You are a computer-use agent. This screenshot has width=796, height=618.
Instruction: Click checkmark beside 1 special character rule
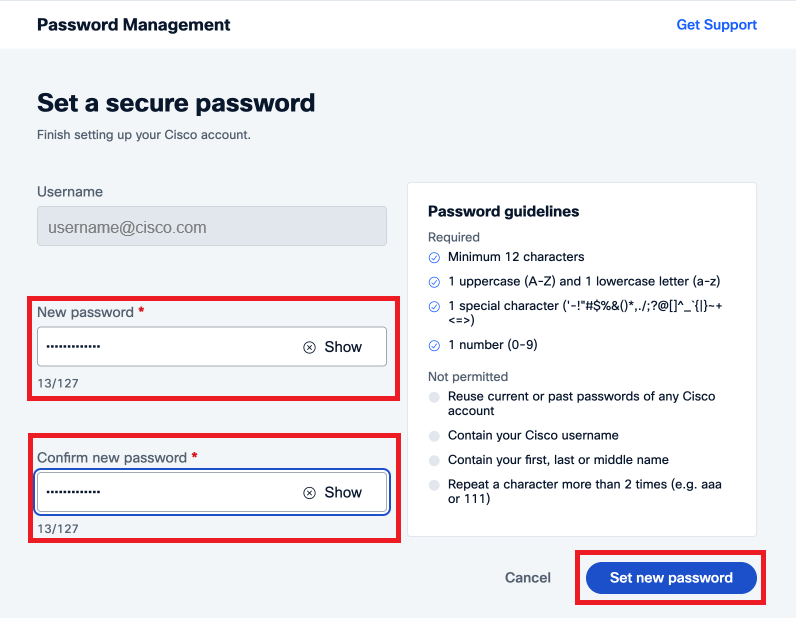pyautogui.click(x=434, y=306)
